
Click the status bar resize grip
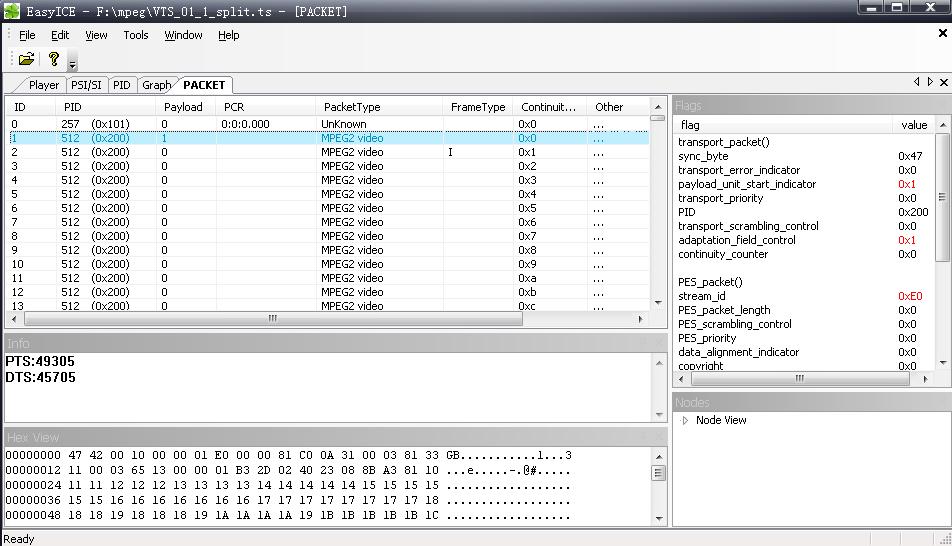[945, 538]
